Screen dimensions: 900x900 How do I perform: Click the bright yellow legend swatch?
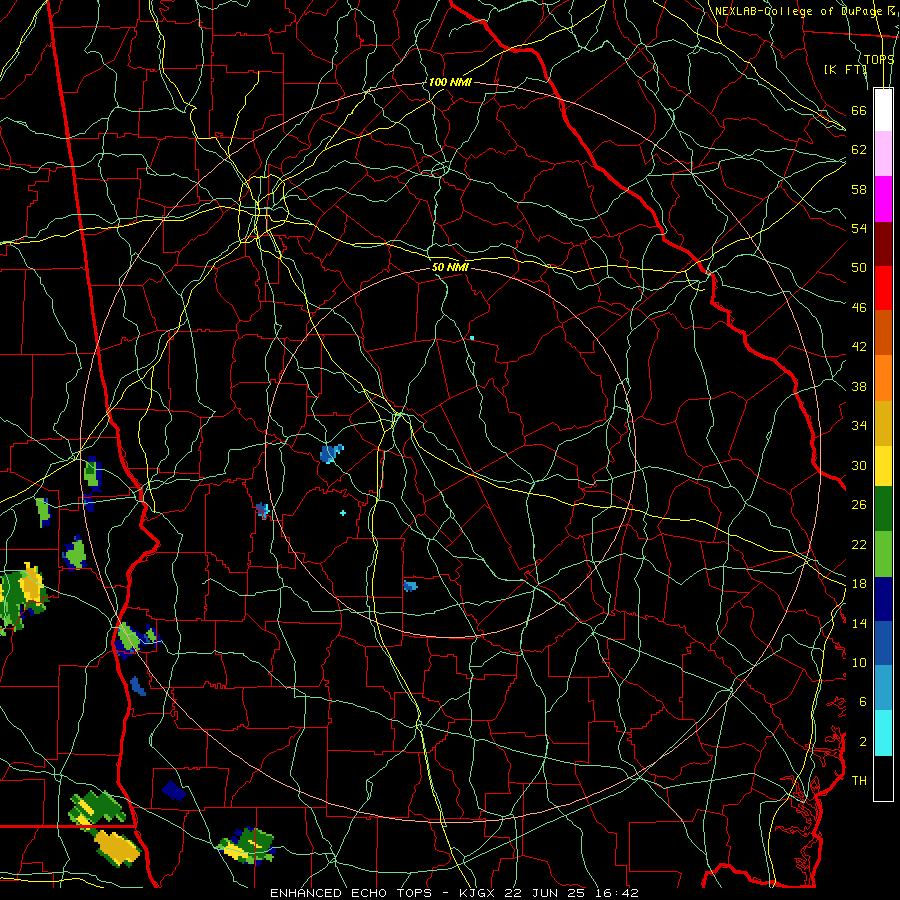[x=883, y=465]
